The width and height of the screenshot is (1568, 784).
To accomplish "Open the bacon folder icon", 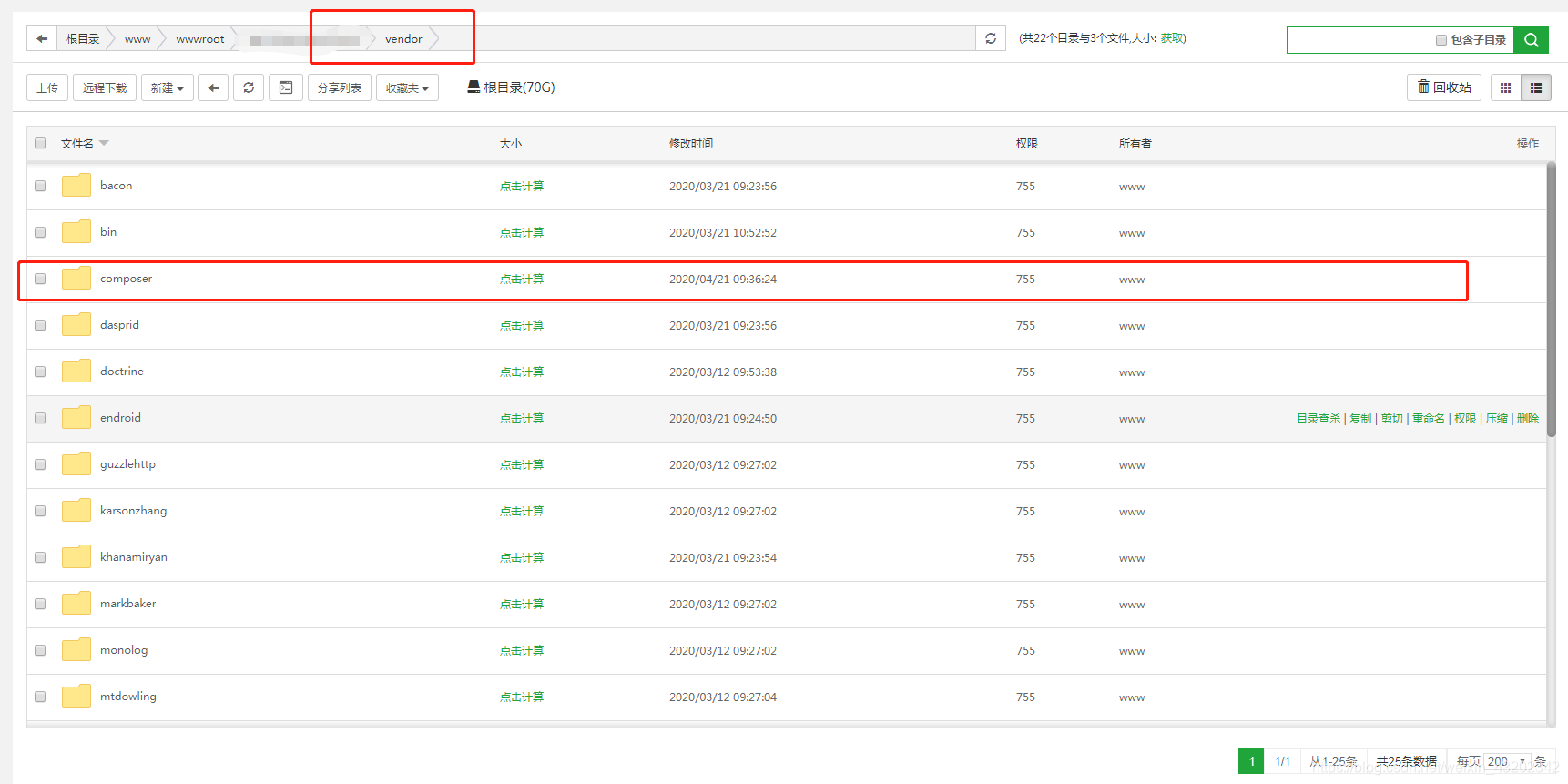I will coord(76,186).
